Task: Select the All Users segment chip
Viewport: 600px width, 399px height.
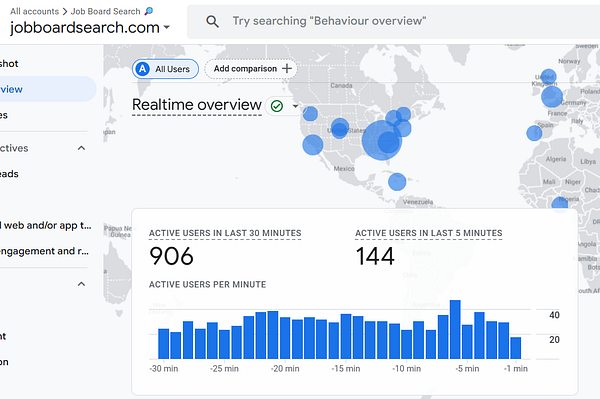Action: tap(165, 69)
